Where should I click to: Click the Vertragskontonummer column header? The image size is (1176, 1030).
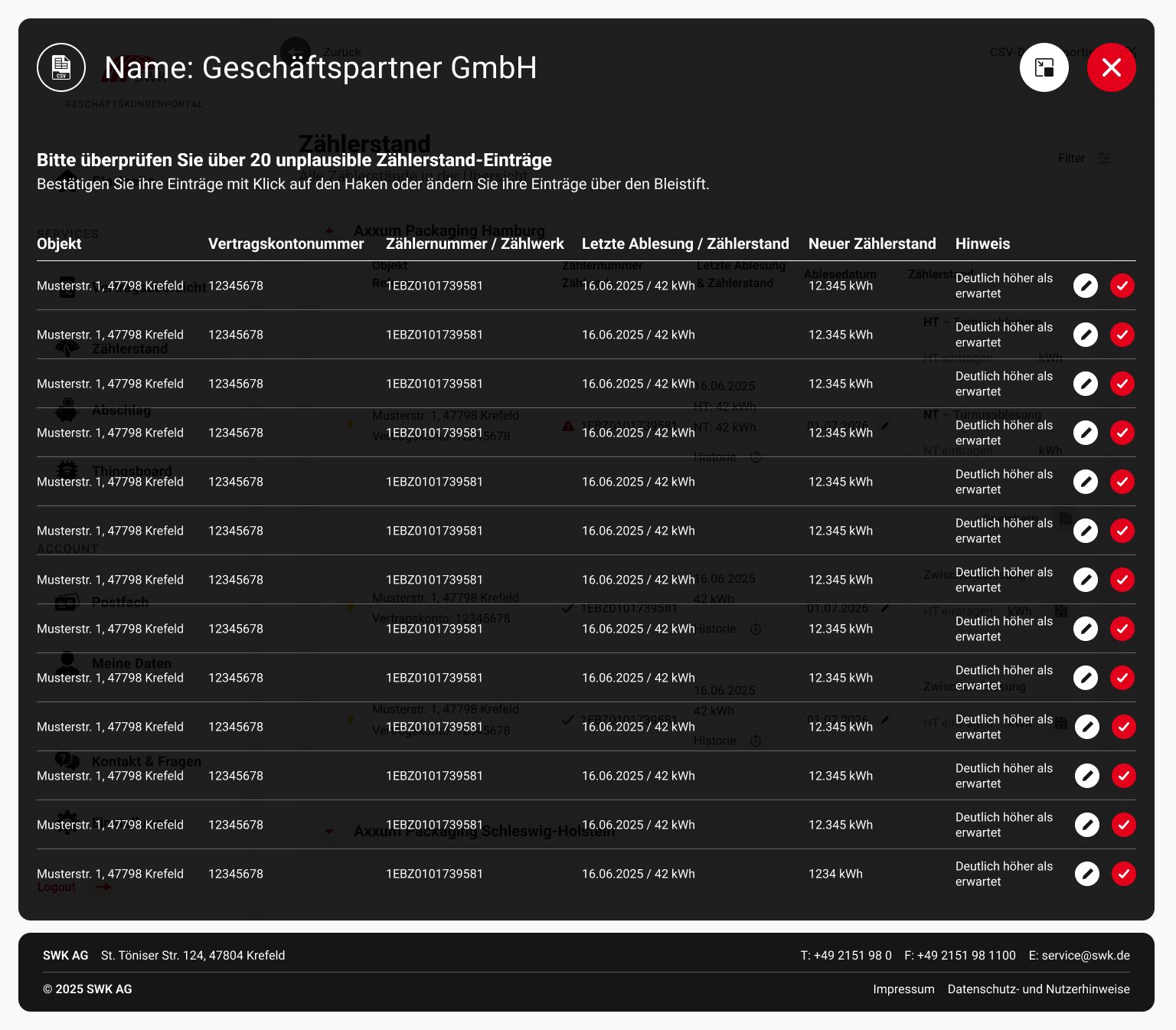click(x=286, y=244)
